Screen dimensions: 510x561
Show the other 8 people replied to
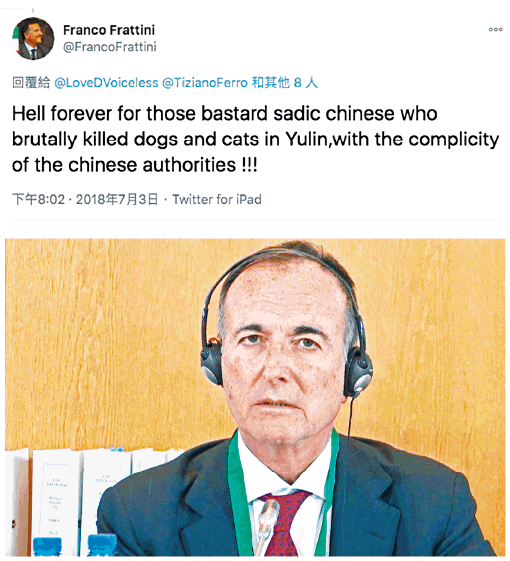(285, 83)
